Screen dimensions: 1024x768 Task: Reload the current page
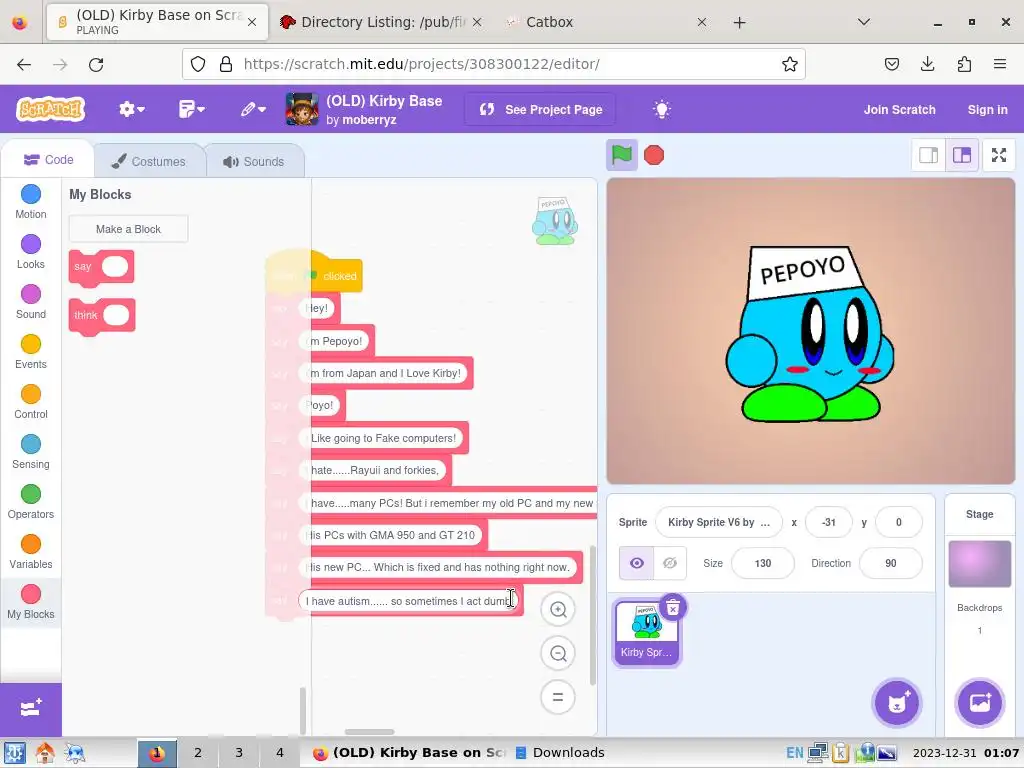[x=96, y=64]
